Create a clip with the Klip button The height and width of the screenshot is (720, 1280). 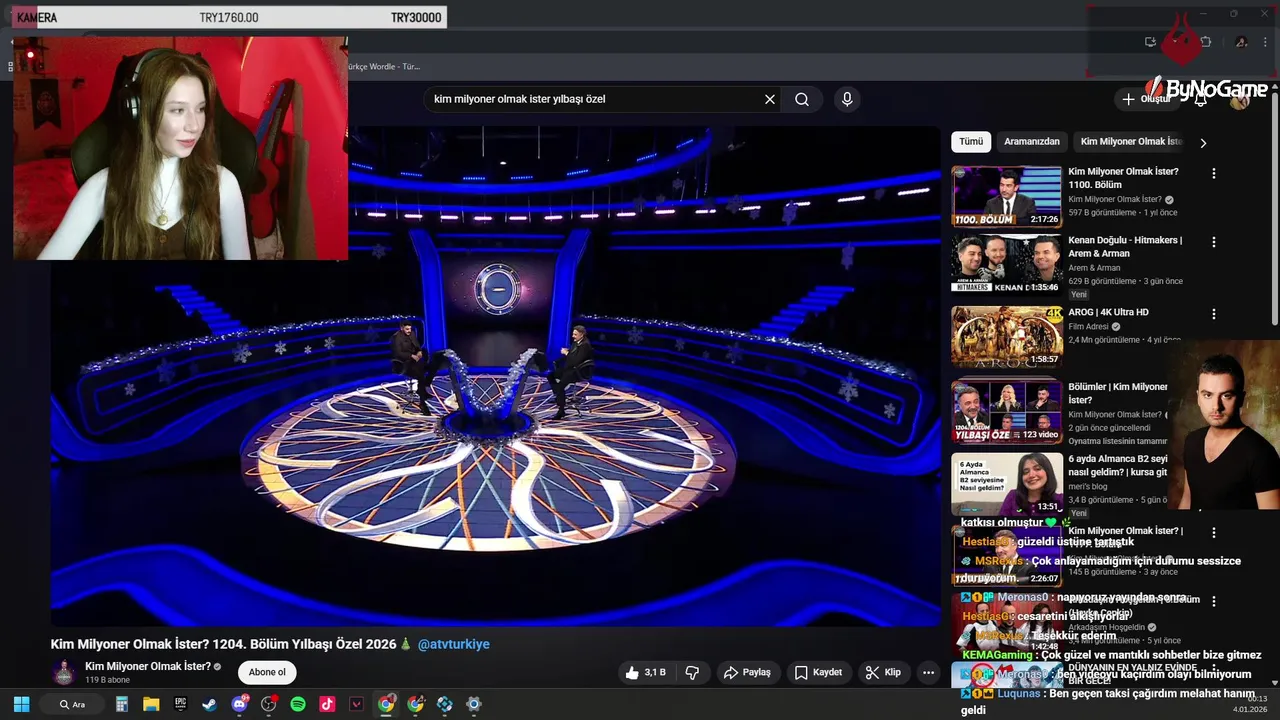click(883, 673)
